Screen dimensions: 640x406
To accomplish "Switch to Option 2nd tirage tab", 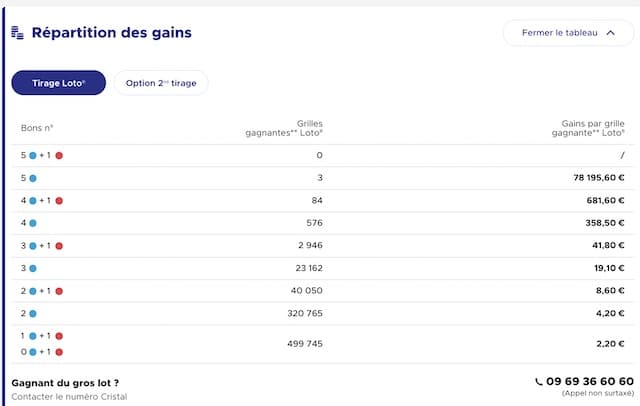I will tap(161, 83).
